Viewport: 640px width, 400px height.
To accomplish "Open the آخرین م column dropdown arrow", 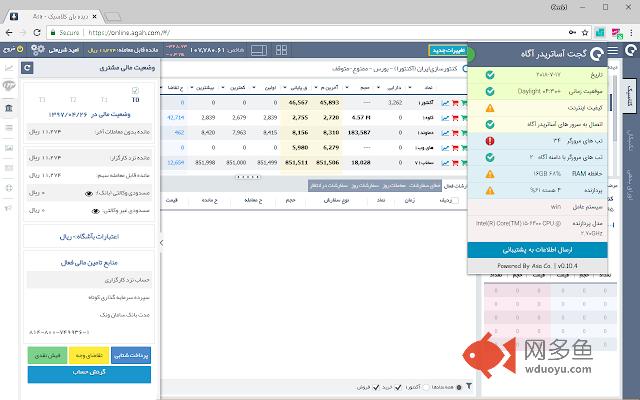I will click(316, 87).
